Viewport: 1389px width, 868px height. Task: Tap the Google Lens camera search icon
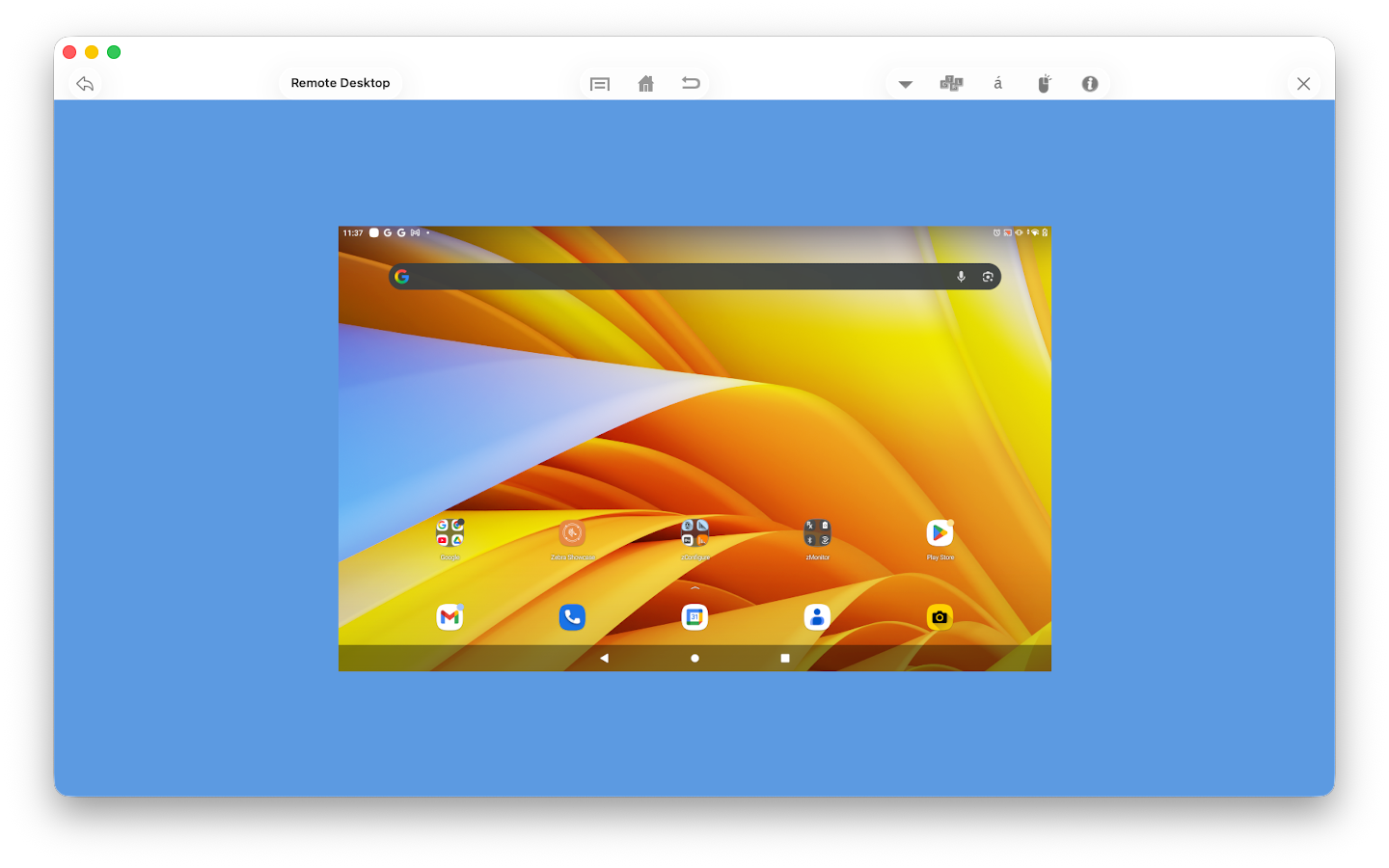pyautogui.click(x=988, y=277)
